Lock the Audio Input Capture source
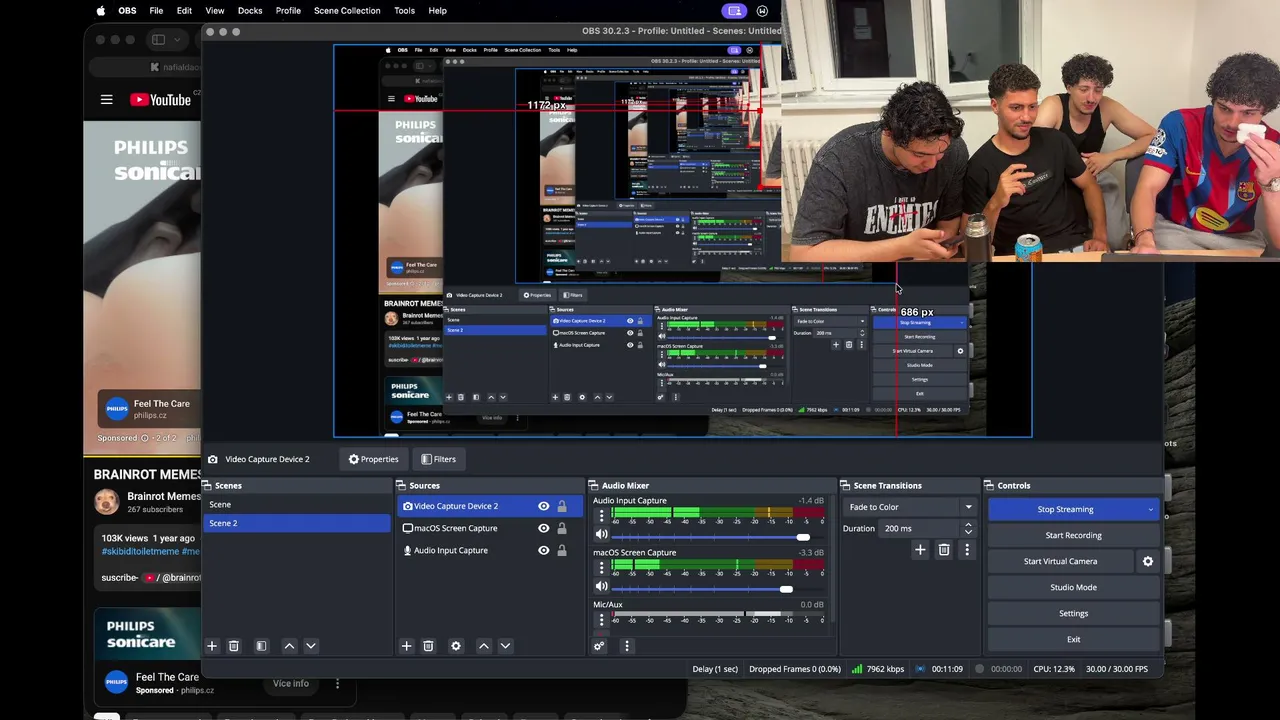 click(562, 550)
